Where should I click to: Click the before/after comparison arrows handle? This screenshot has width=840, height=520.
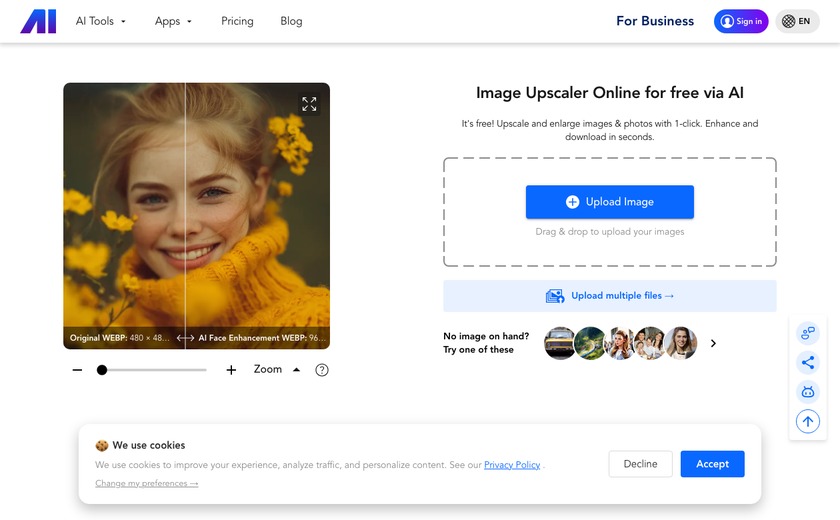[x=185, y=338]
